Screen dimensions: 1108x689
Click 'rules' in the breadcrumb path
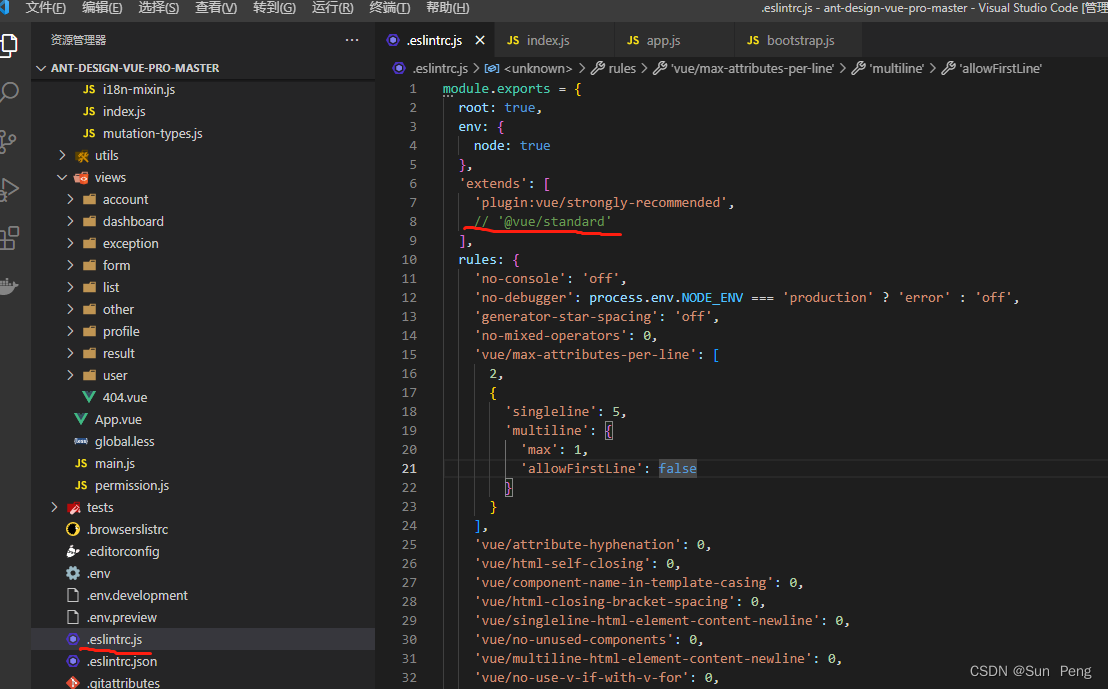621,68
